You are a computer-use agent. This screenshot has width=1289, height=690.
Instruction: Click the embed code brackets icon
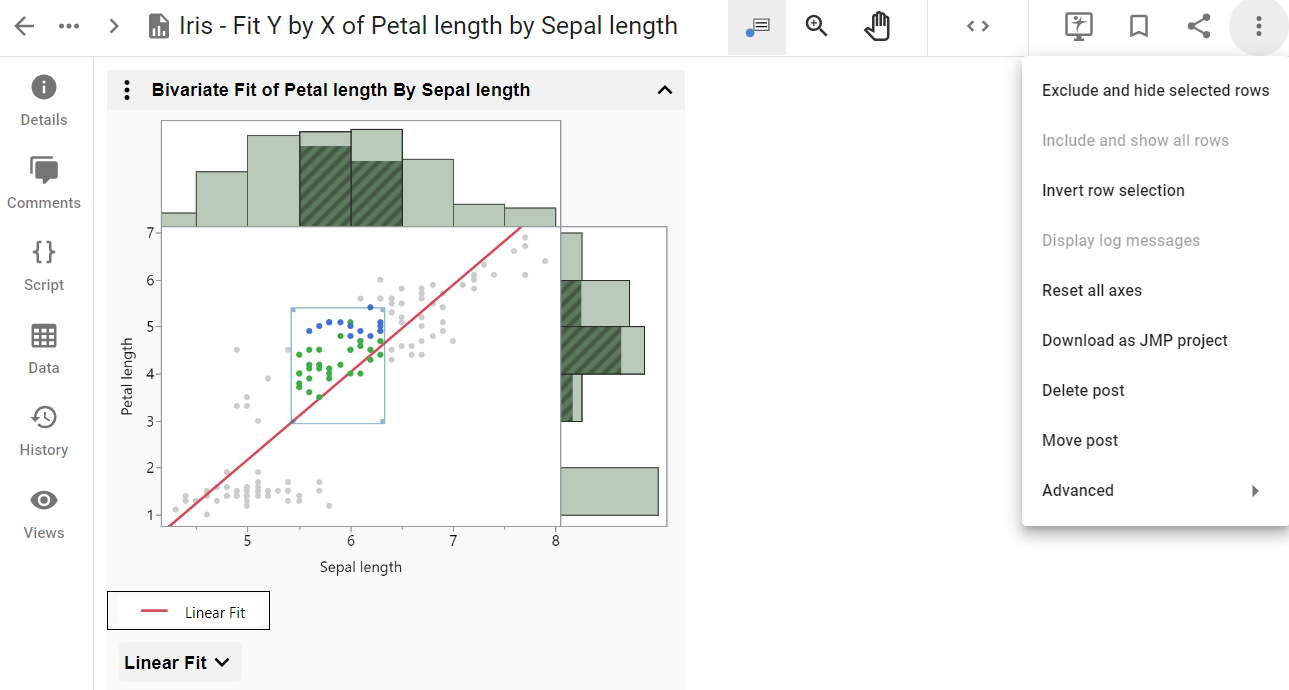(978, 27)
